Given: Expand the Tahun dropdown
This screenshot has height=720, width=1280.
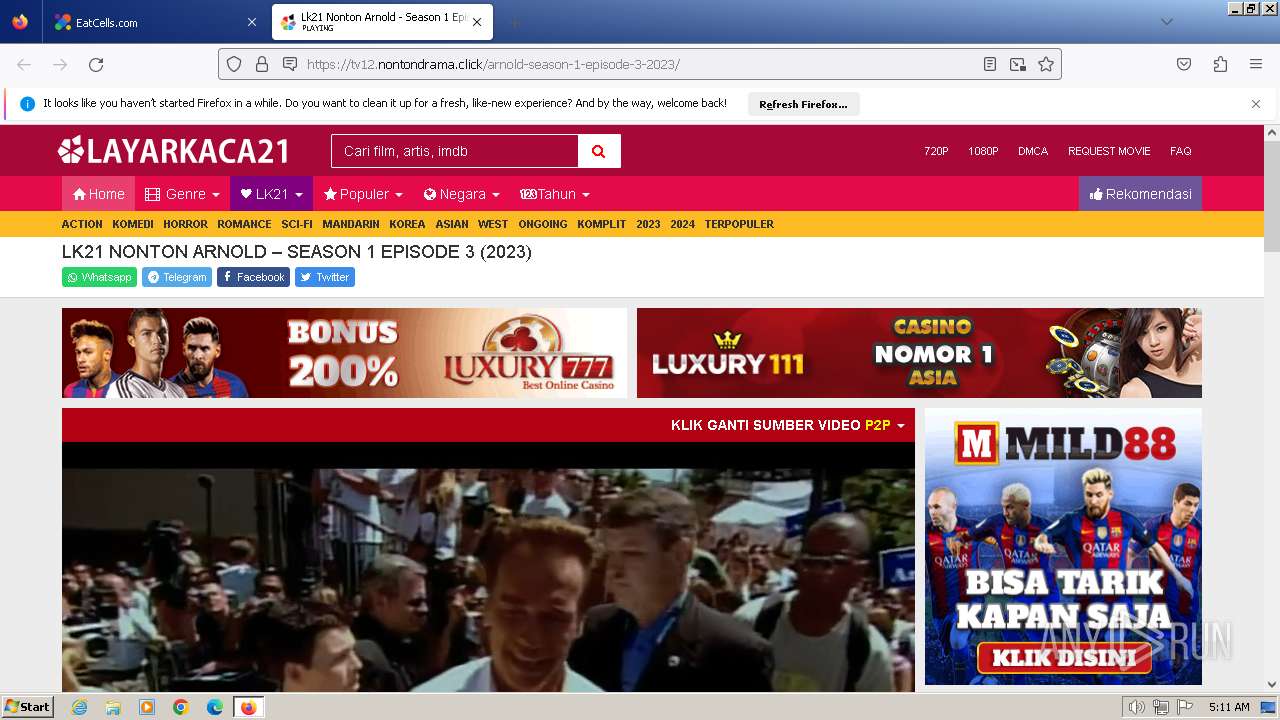Looking at the screenshot, I should pos(555,194).
